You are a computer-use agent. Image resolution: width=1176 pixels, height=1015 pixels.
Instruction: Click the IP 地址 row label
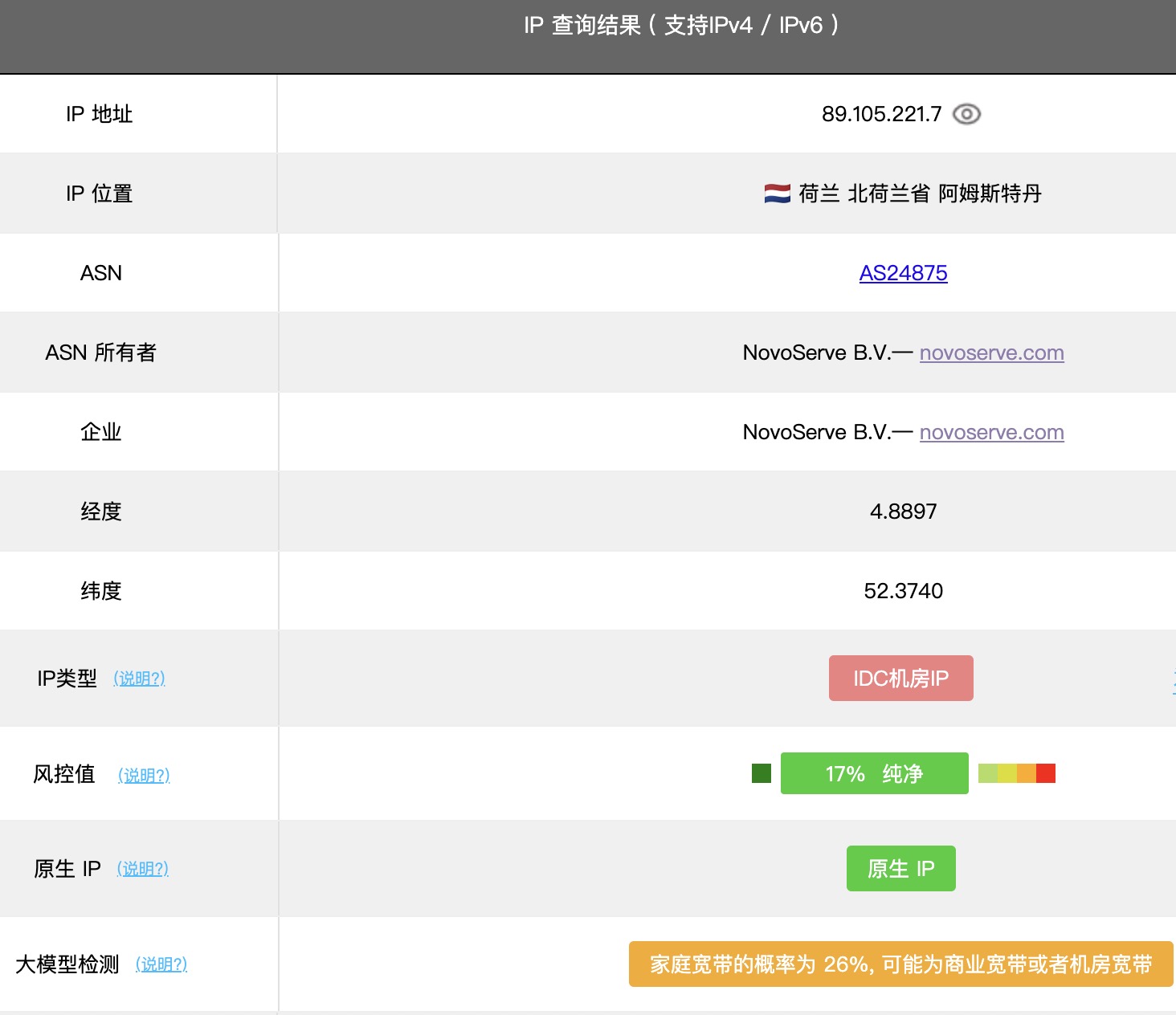100,114
